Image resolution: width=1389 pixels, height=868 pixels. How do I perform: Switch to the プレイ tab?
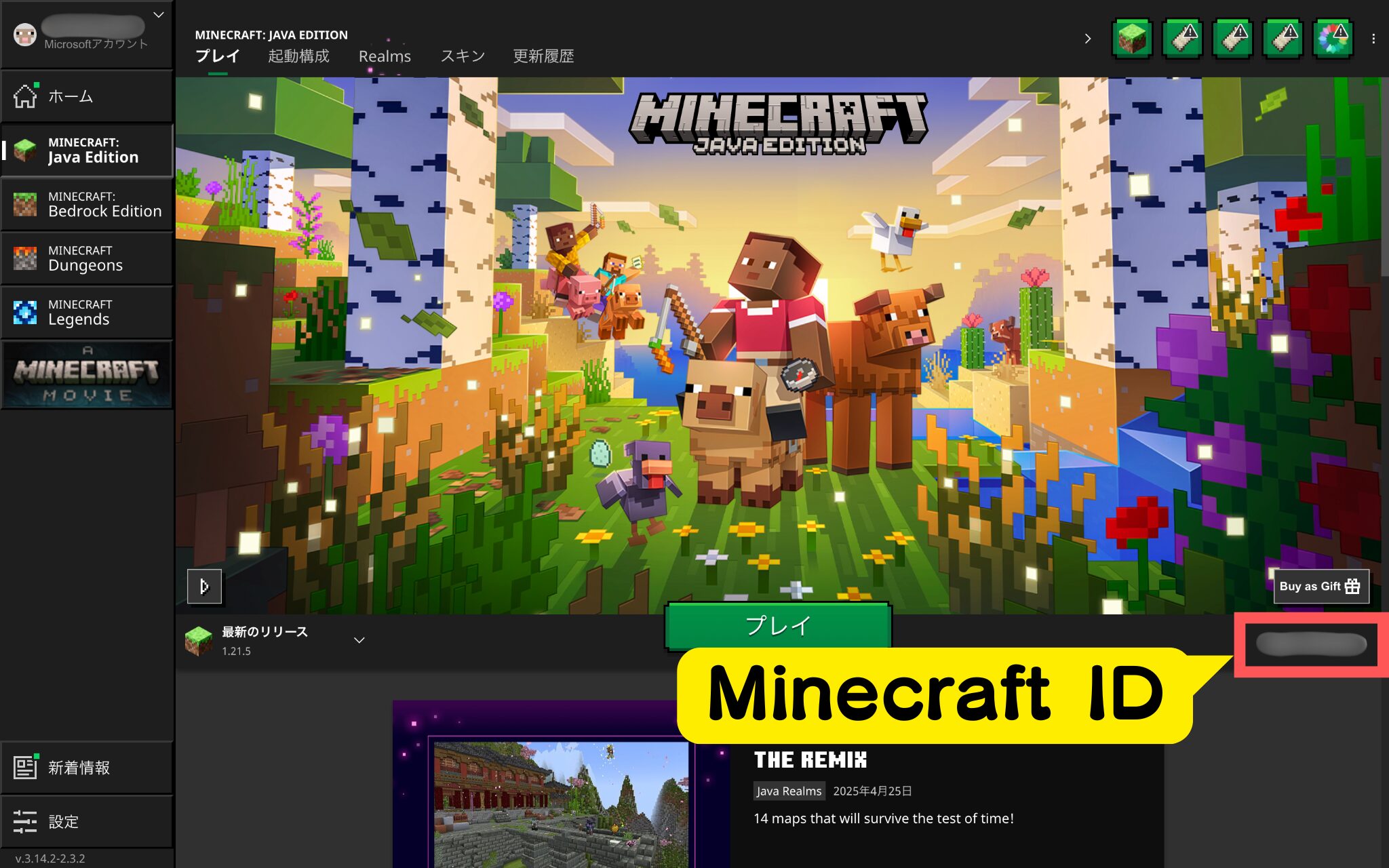tap(218, 56)
